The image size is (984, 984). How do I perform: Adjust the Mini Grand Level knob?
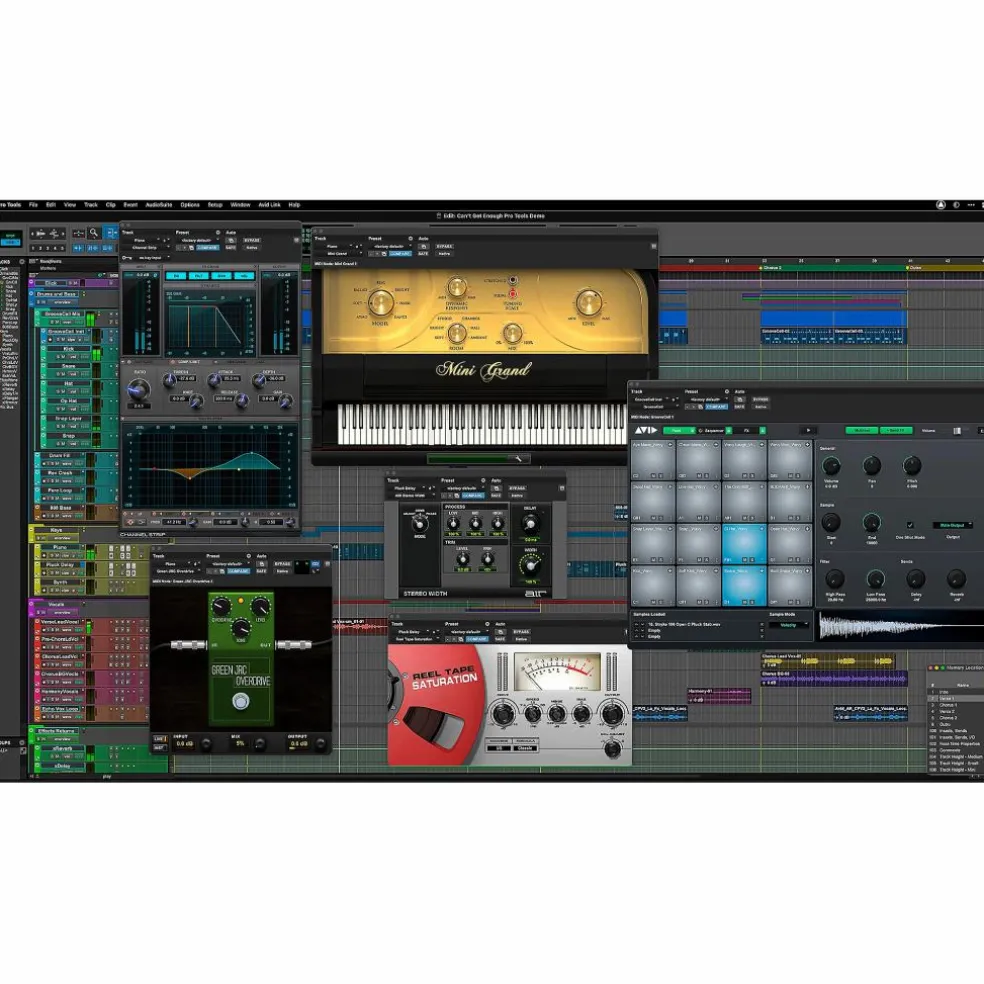point(589,302)
